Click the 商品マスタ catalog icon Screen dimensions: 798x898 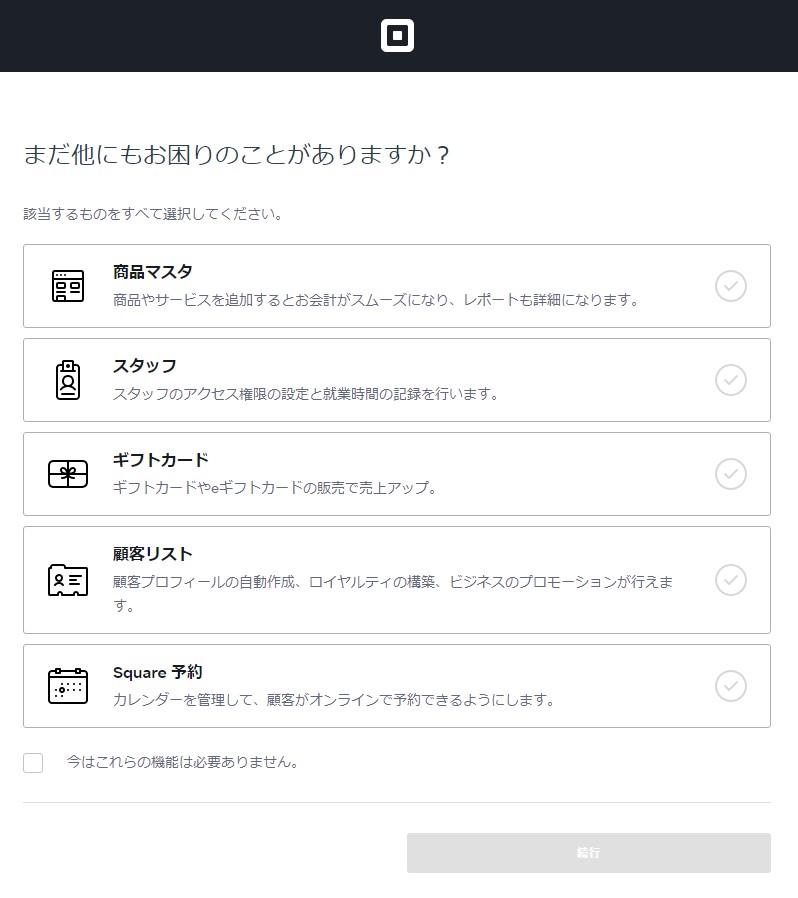(x=68, y=286)
